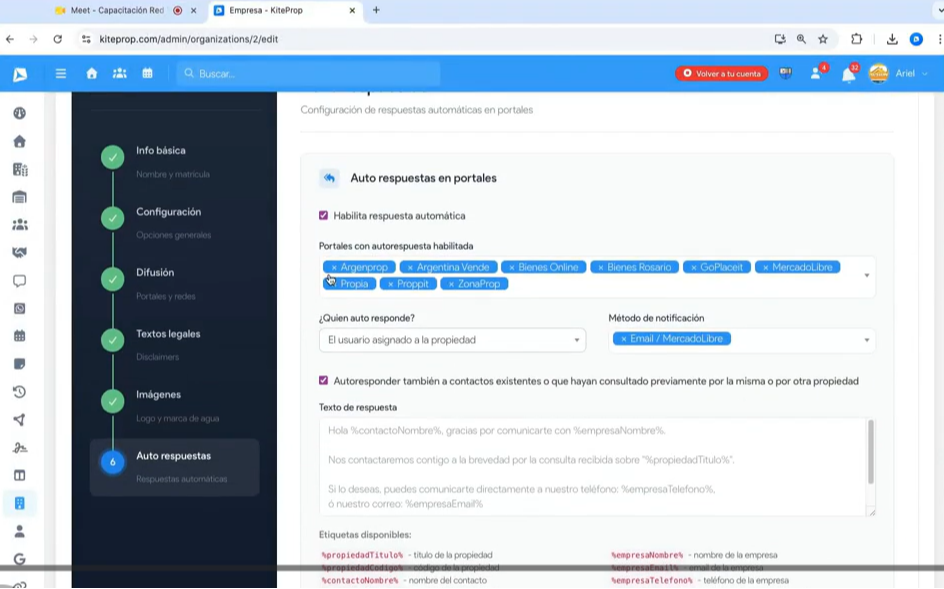
Task: Select Auto respuestas step
Action: 175,467
